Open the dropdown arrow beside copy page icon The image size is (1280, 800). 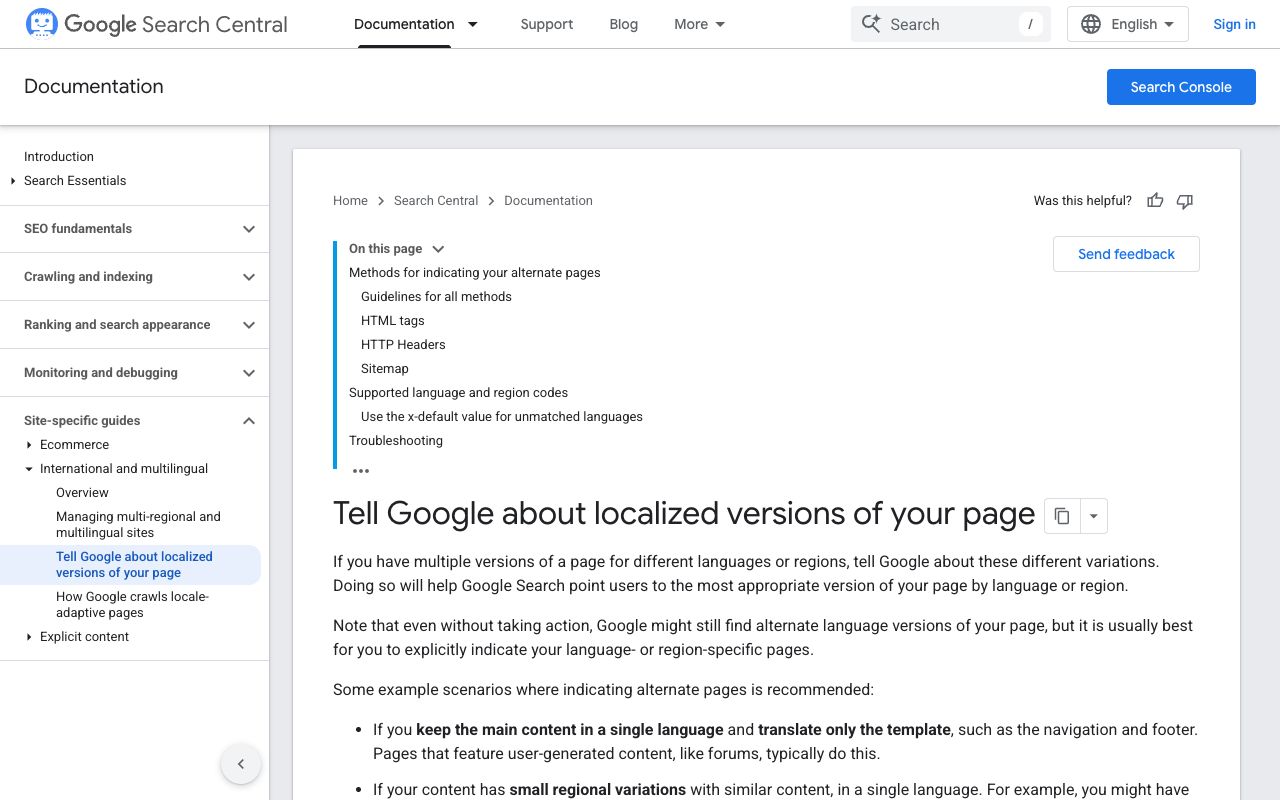pos(1093,516)
